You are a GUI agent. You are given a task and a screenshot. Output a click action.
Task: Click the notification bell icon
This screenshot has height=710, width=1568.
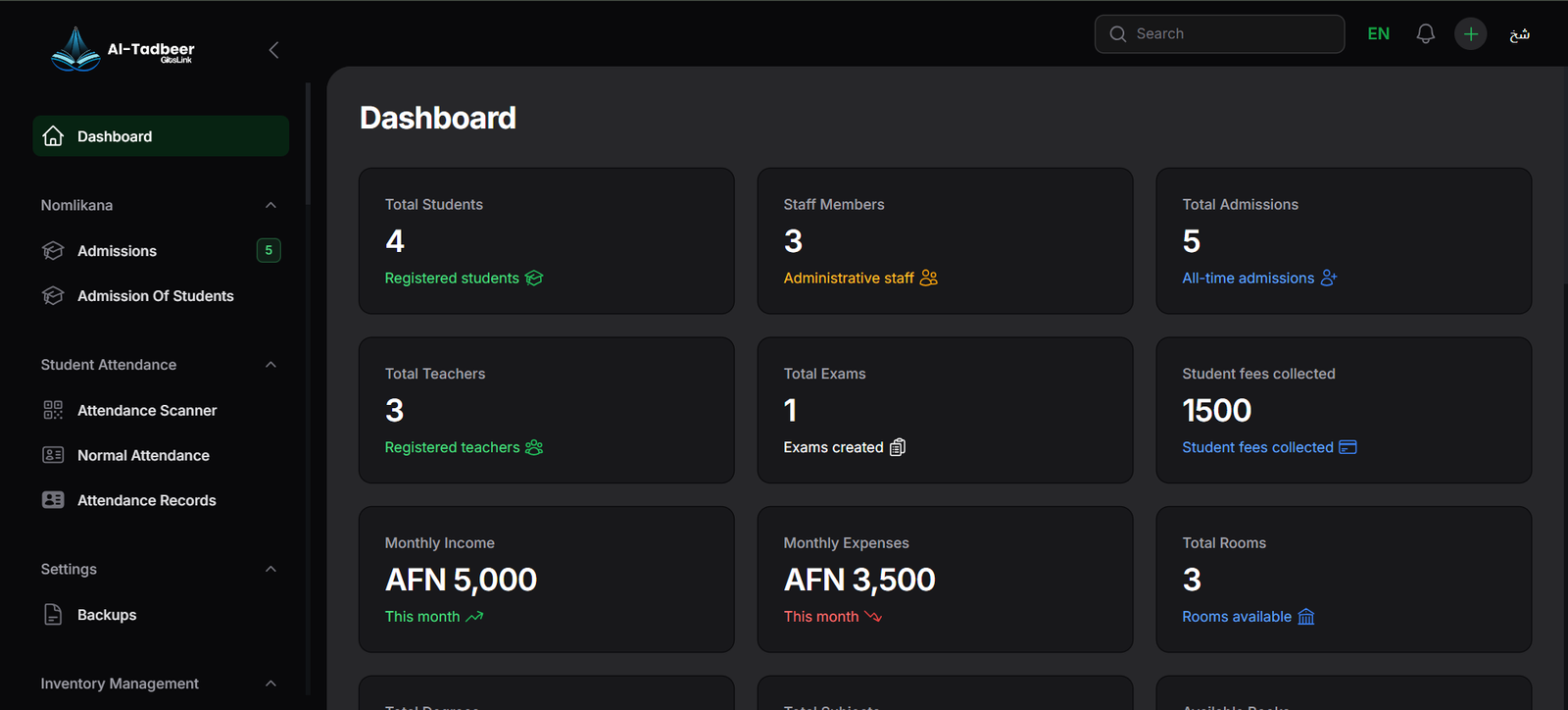(x=1425, y=34)
